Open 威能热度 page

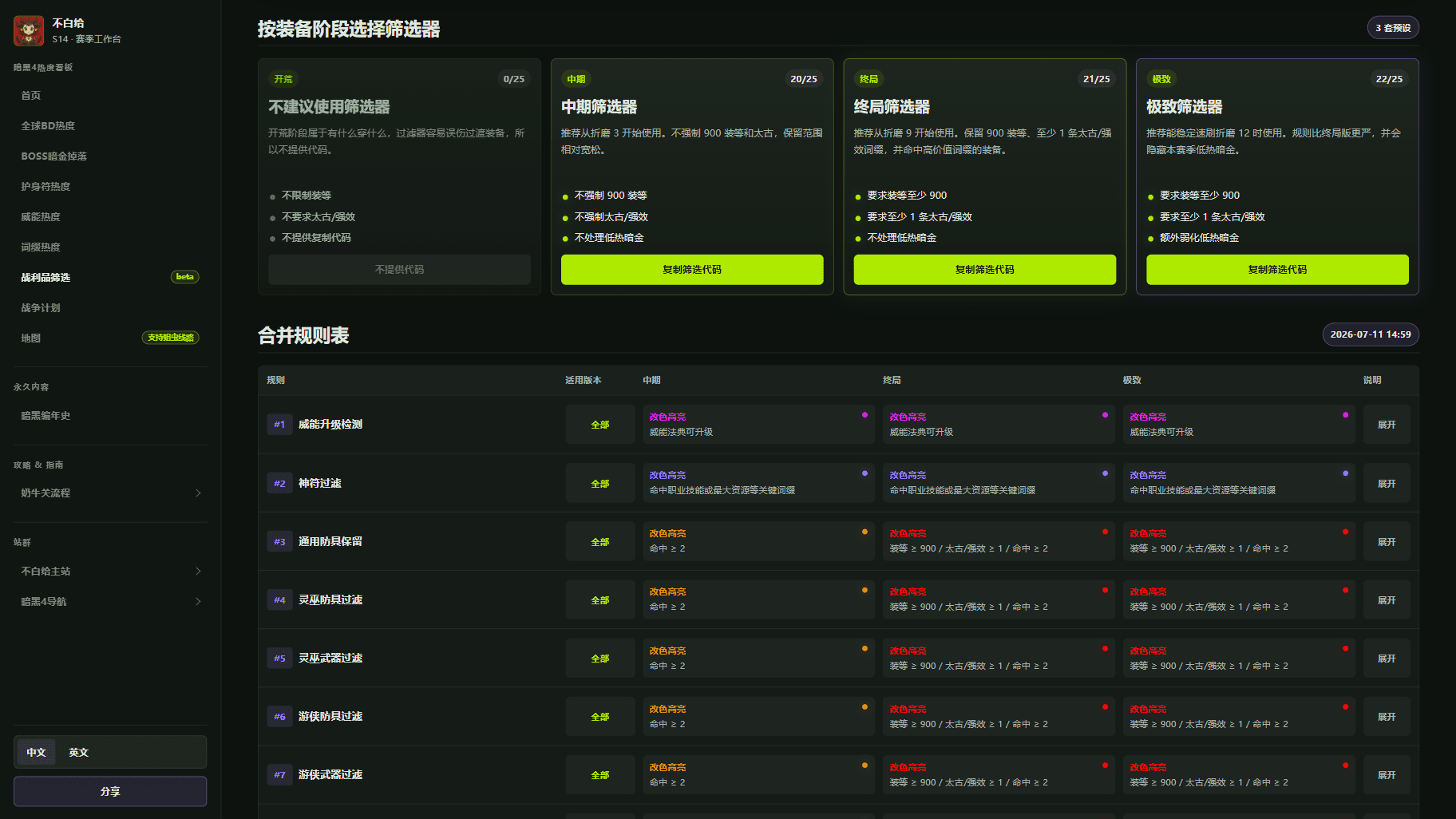(x=110, y=217)
